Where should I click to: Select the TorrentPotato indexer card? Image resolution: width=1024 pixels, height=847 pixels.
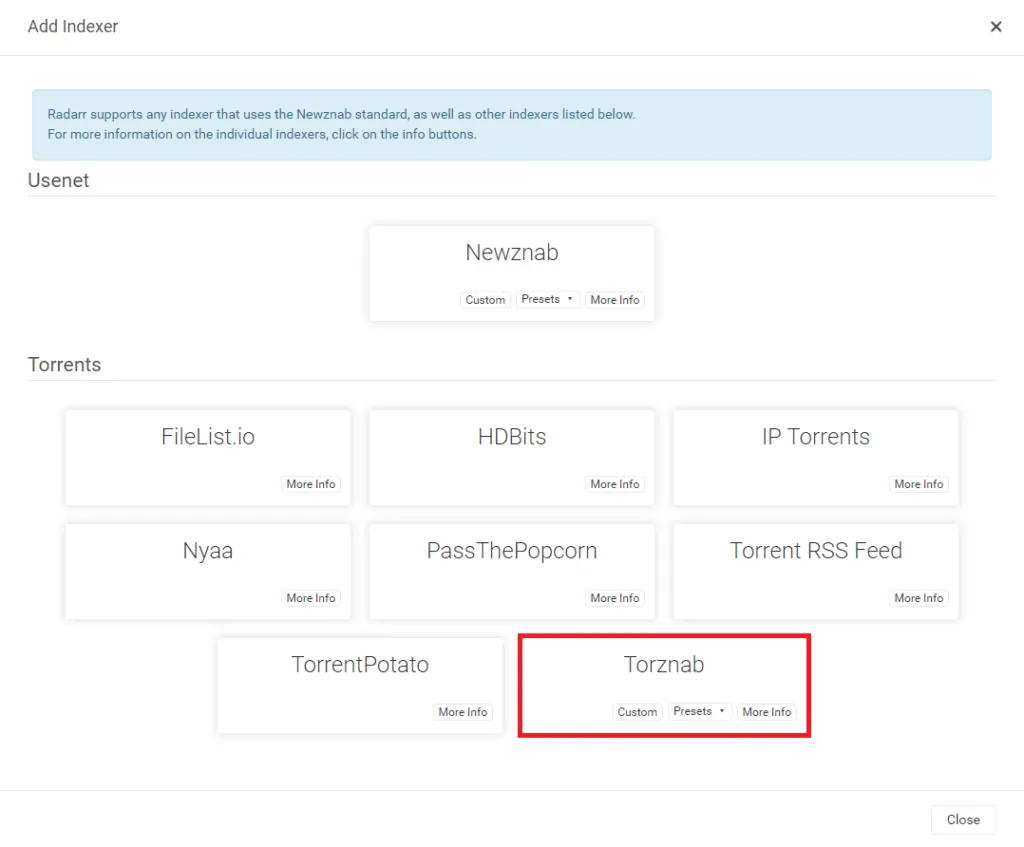coord(359,664)
